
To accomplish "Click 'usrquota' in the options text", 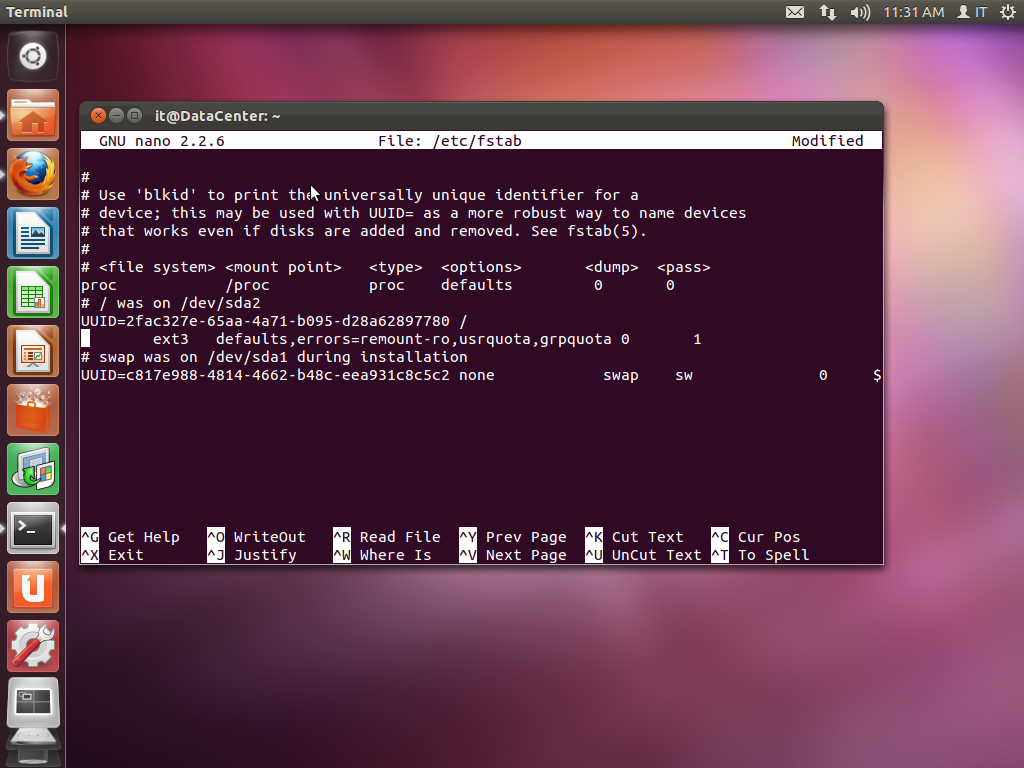I will 494,340.
